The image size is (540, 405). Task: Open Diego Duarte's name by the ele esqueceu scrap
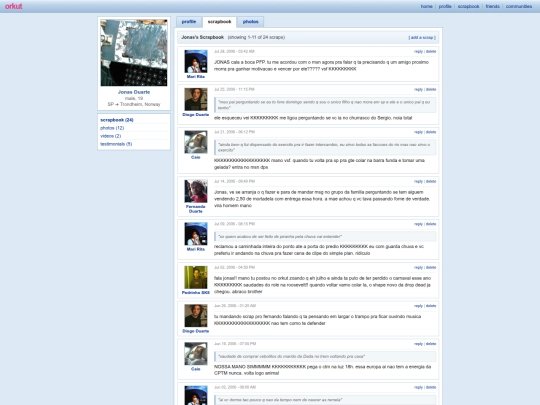pos(196,114)
